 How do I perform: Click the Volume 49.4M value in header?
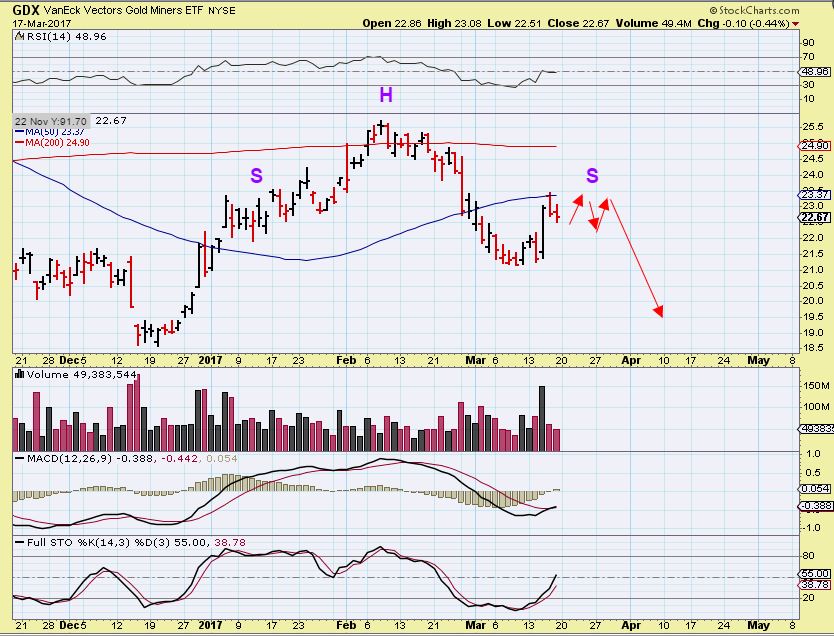(654, 23)
